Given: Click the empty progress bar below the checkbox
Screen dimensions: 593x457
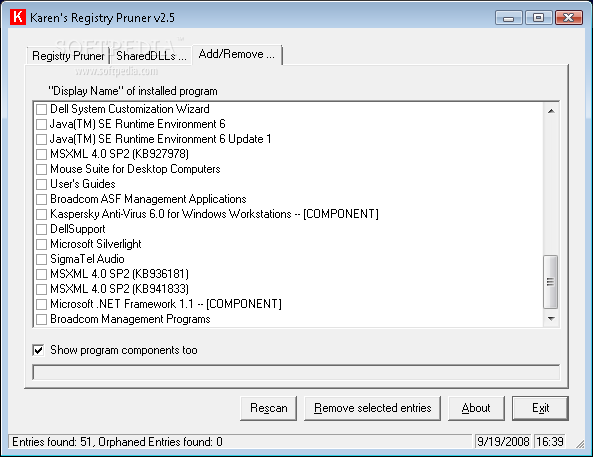Looking at the screenshot, I should tap(296, 372).
